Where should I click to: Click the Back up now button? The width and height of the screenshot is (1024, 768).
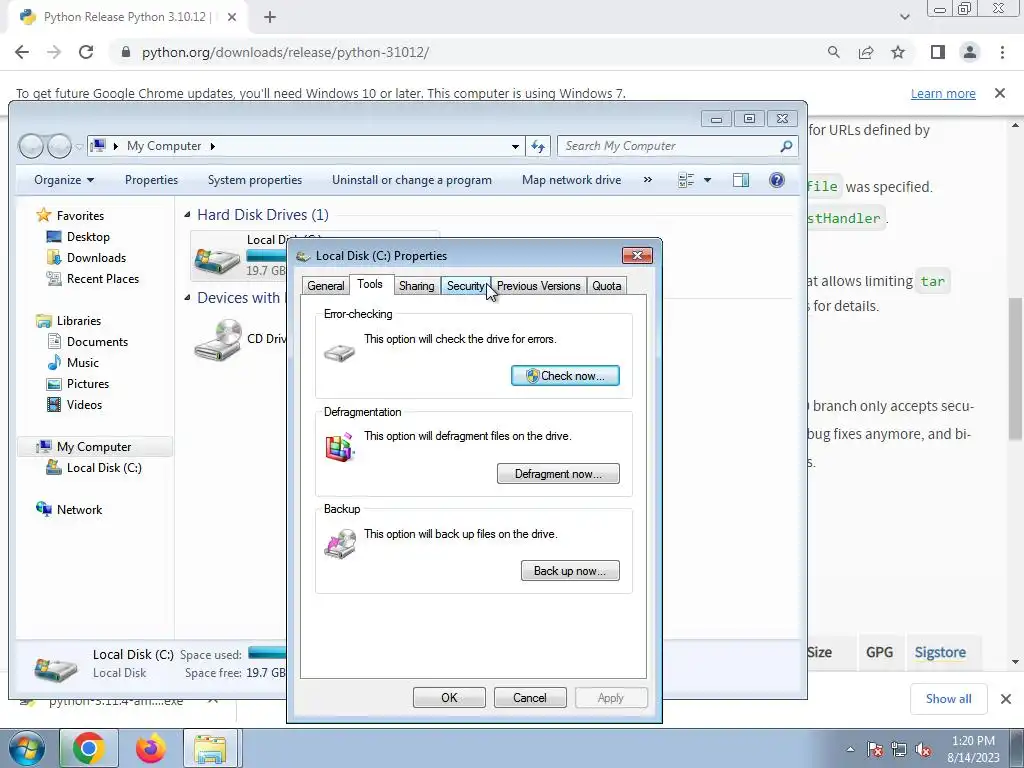click(570, 571)
